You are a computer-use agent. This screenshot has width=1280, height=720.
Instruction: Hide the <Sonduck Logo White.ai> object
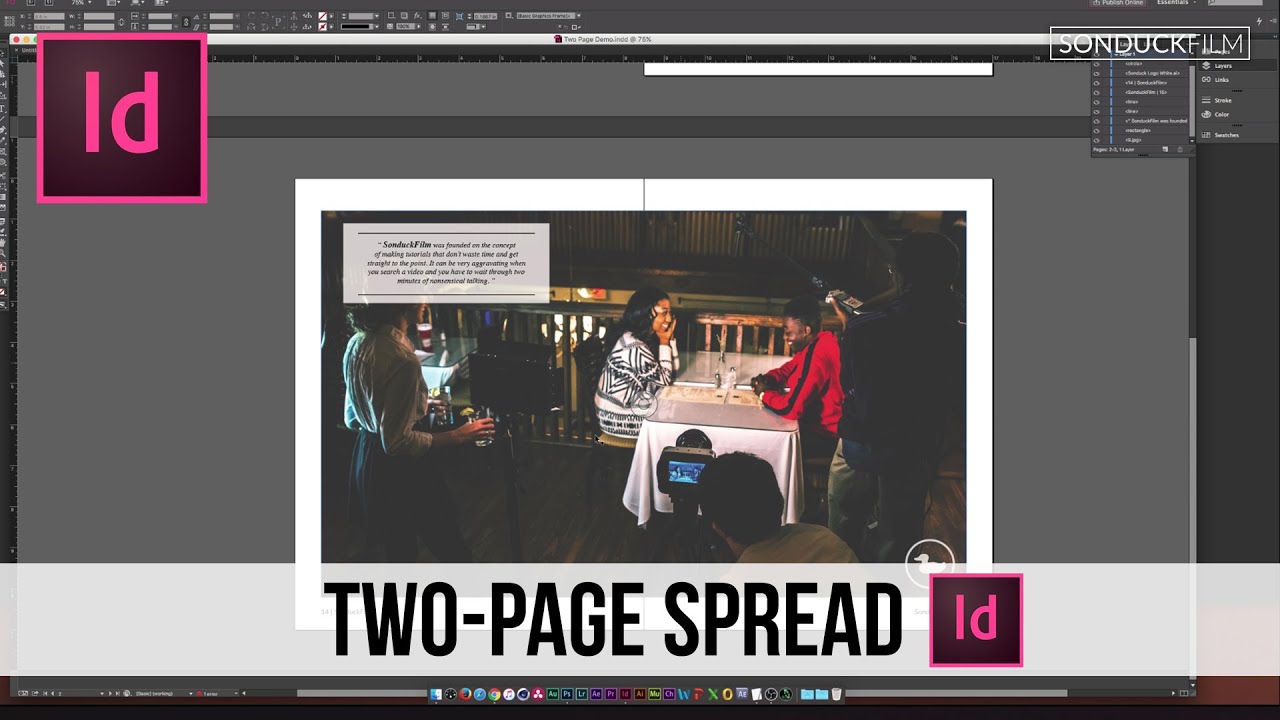[1096, 74]
